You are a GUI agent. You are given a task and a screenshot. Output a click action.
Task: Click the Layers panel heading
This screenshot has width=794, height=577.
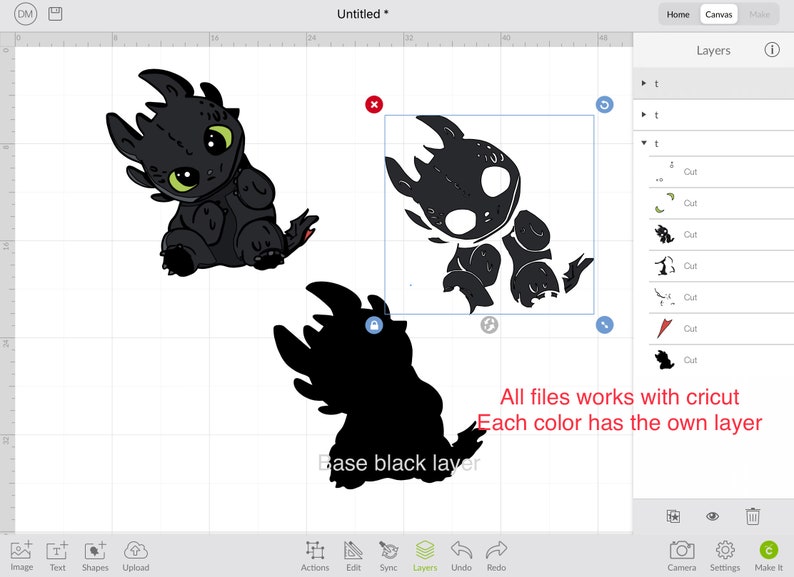coord(713,50)
